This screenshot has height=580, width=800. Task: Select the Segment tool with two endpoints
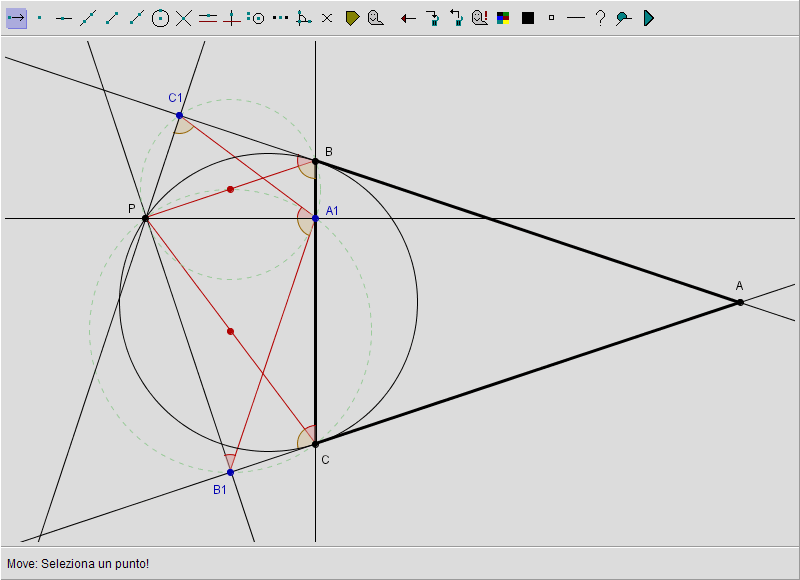(x=112, y=18)
